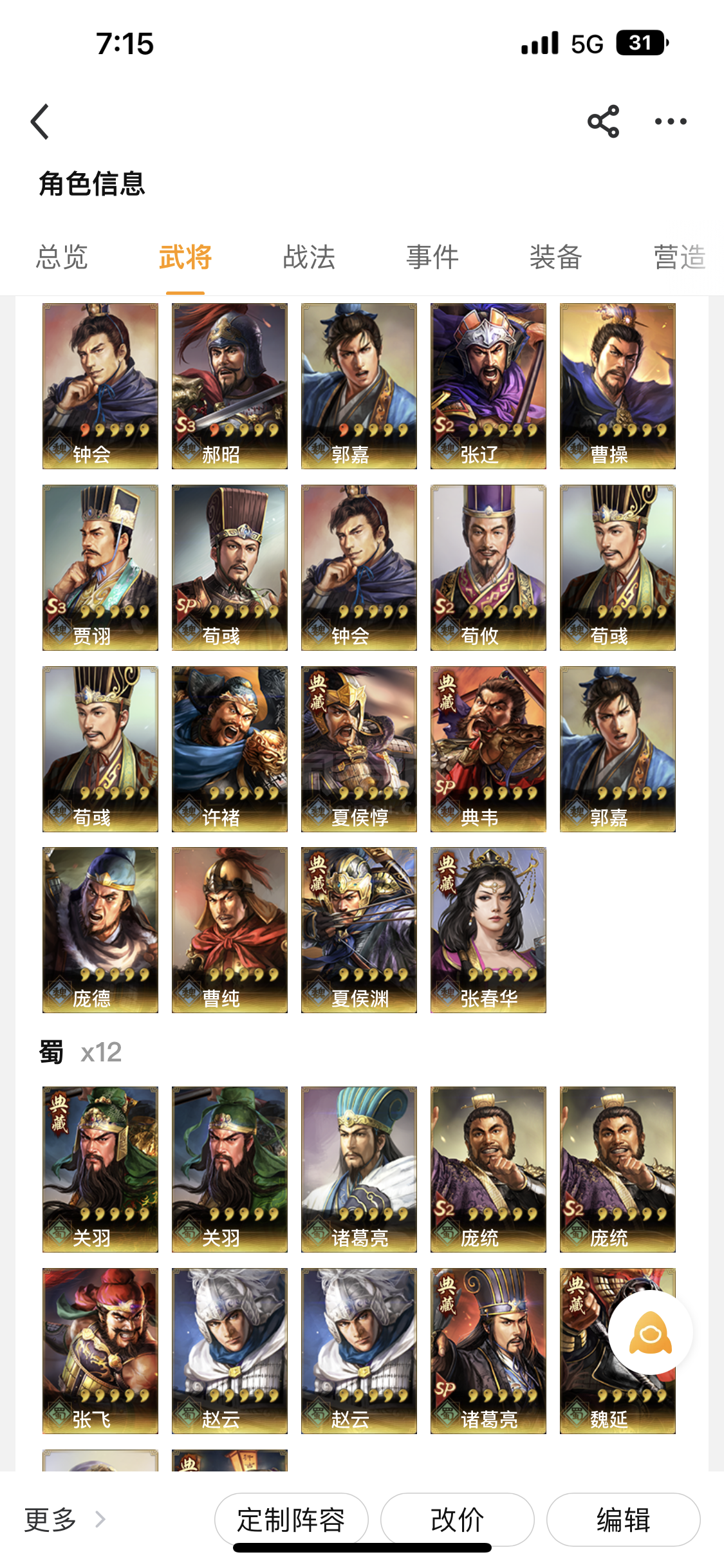Select the 许褚 hero card
The image size is (724, 1568).
tap(230, 749)
